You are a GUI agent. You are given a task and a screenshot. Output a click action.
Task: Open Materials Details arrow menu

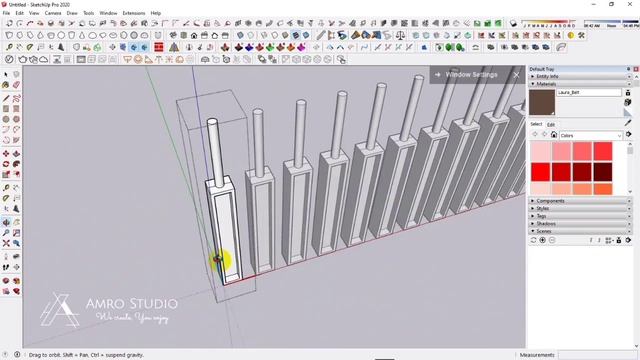[x=629, y=134]
